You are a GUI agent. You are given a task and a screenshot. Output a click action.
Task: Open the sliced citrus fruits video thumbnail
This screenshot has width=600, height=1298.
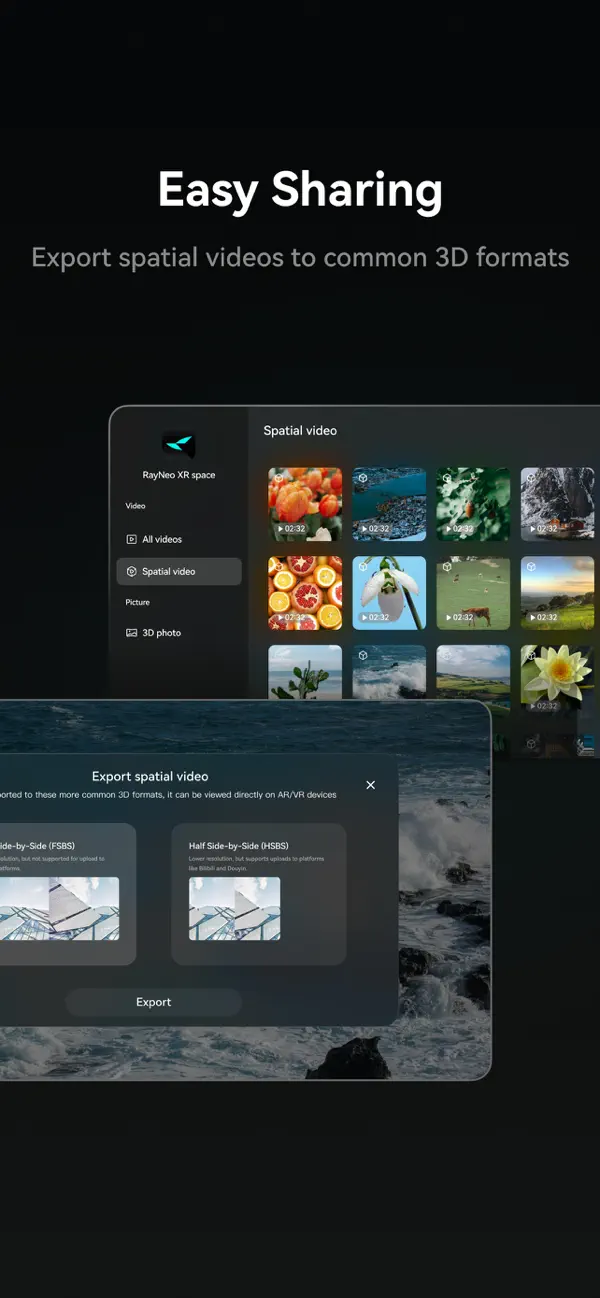305,593
